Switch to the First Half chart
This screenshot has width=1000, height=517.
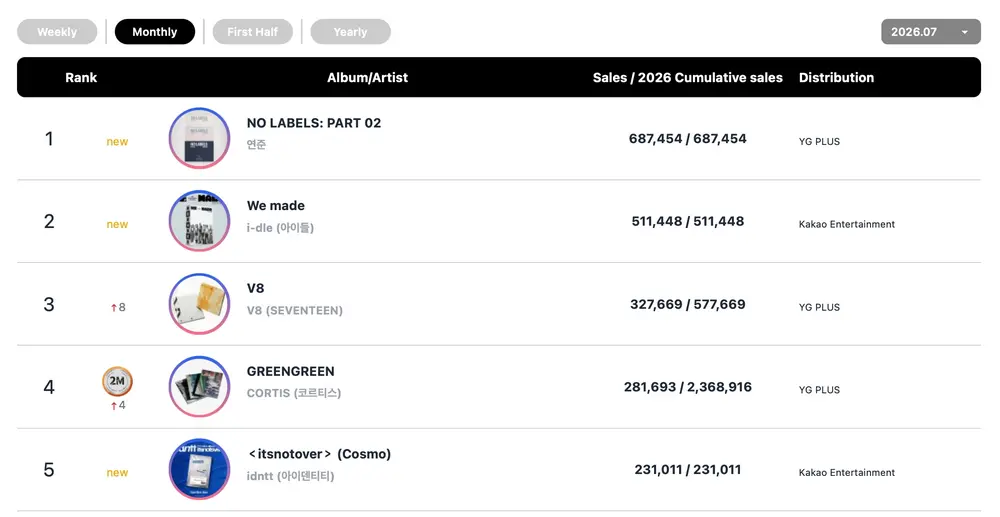click(x=253, y=32)
